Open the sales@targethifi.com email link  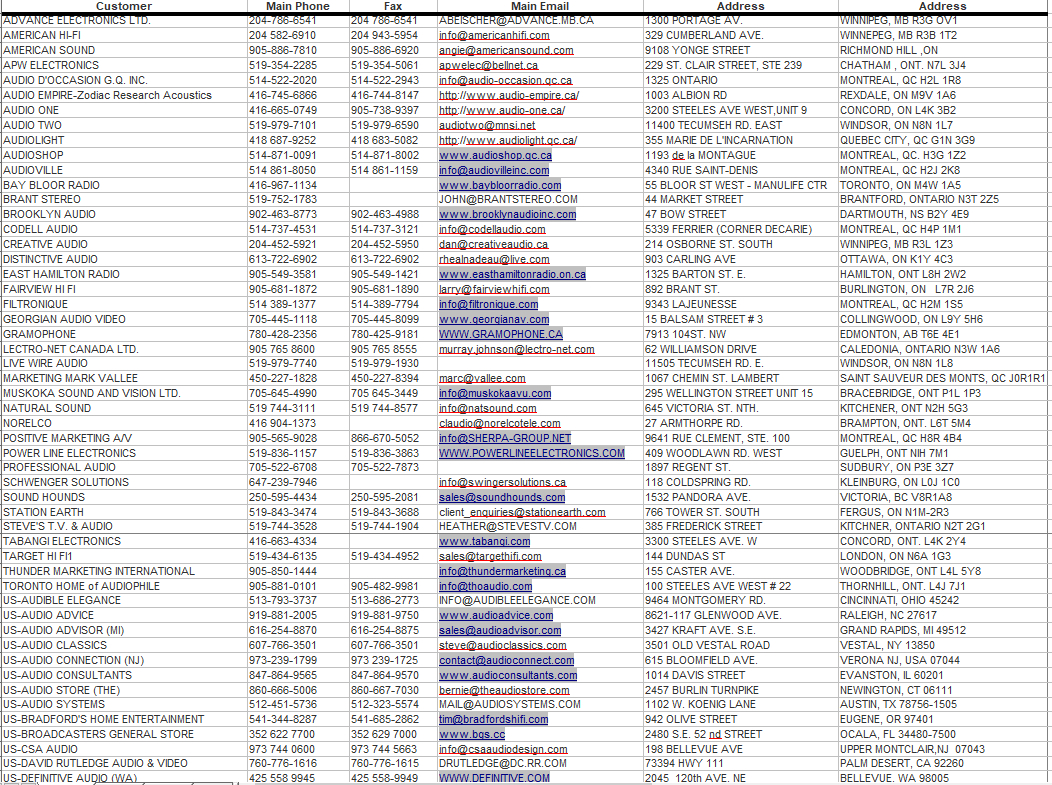click(x=490, y=556)
